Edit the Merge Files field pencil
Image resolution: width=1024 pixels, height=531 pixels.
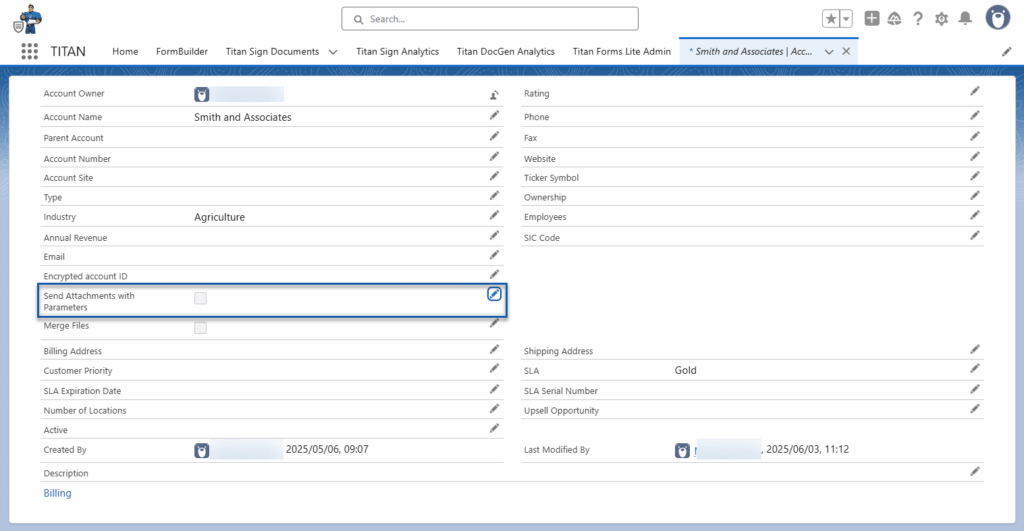pos(494,323)
